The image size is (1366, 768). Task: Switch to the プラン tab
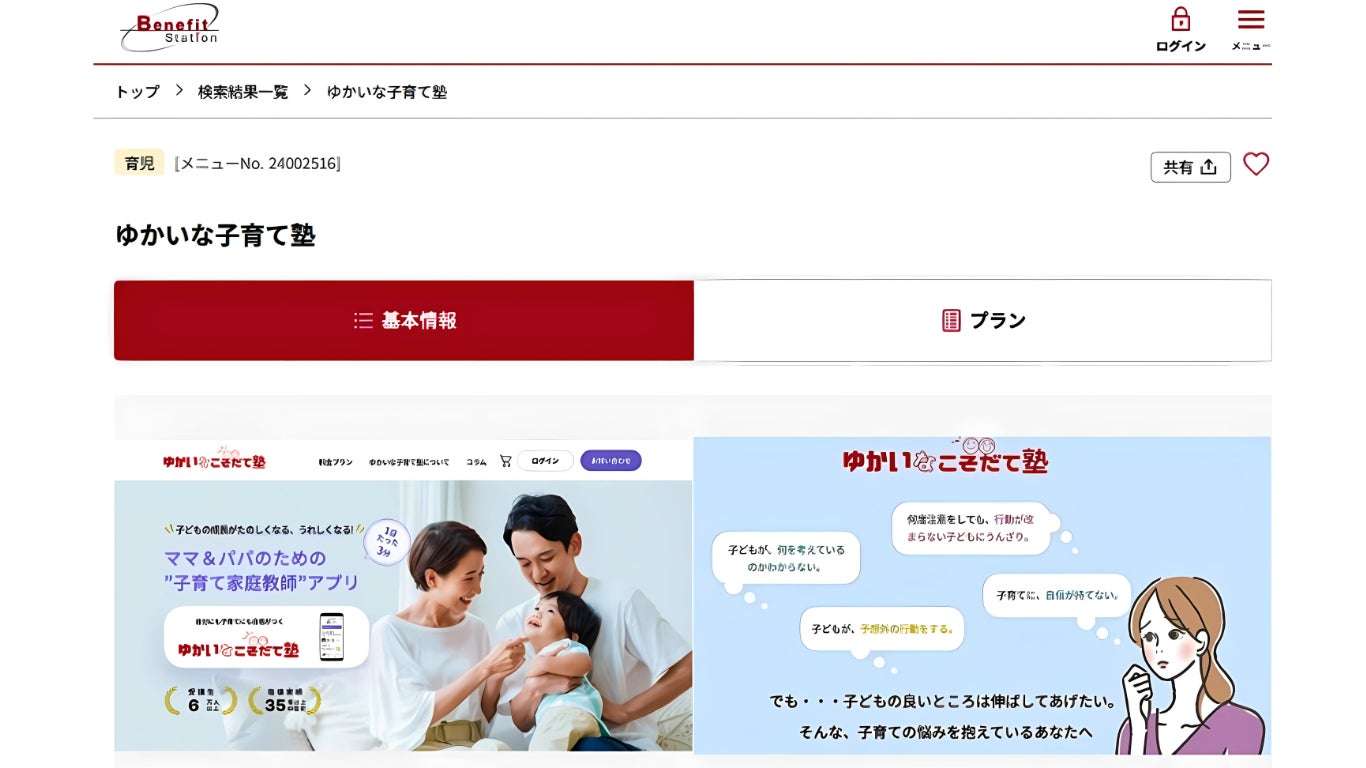pos(983,320)
